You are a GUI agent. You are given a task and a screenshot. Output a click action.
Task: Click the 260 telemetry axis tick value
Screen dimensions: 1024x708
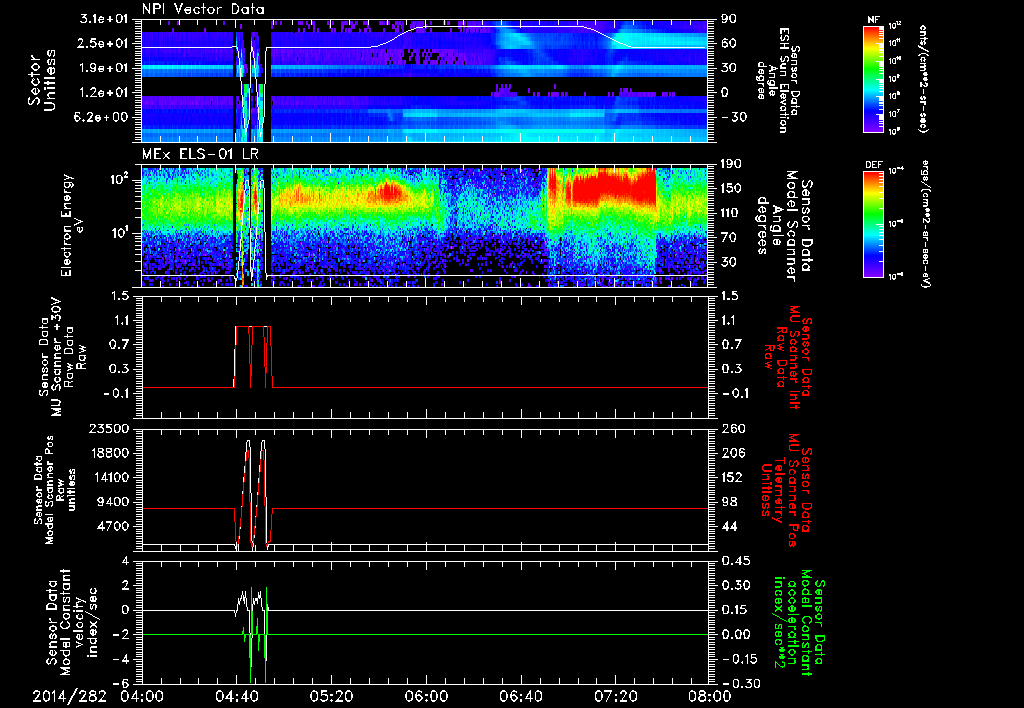pyautogui.click(x=733, y=428)
